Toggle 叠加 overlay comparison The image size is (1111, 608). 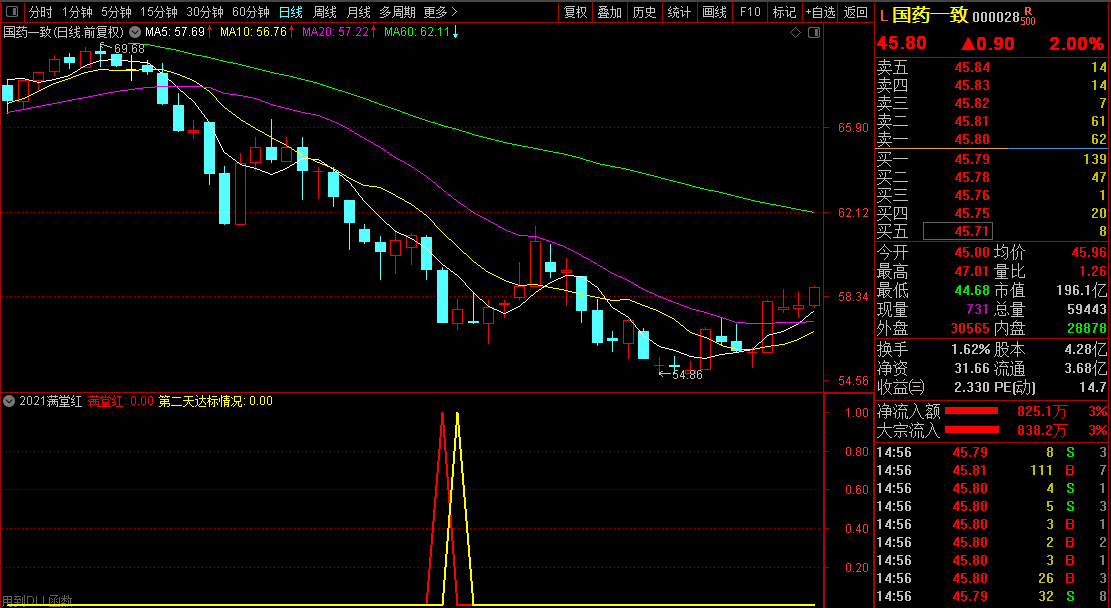pyautogui.click(x=609, y=12)
